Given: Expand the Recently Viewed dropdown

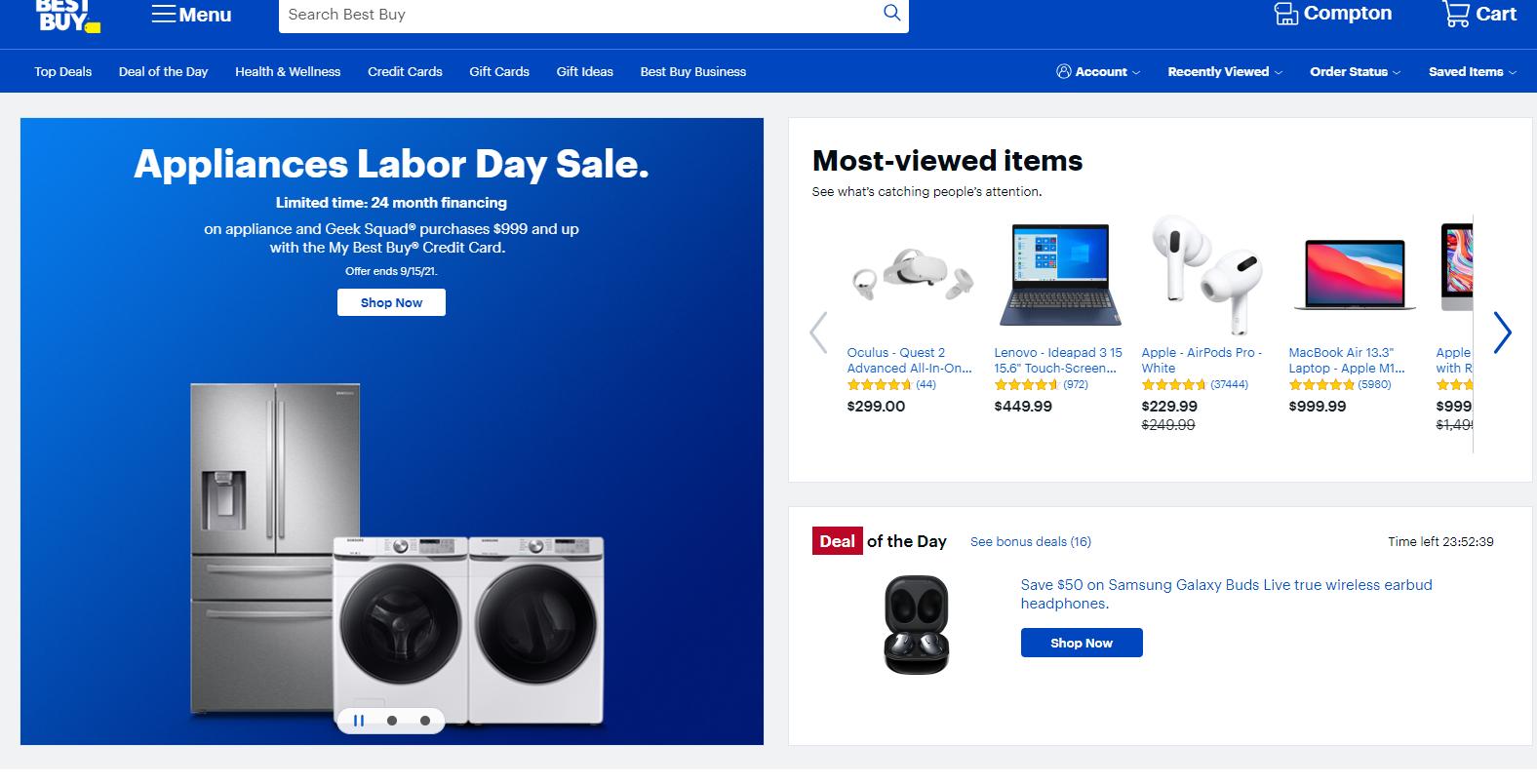Looking at the screenshot, I should click(1225, 72).
